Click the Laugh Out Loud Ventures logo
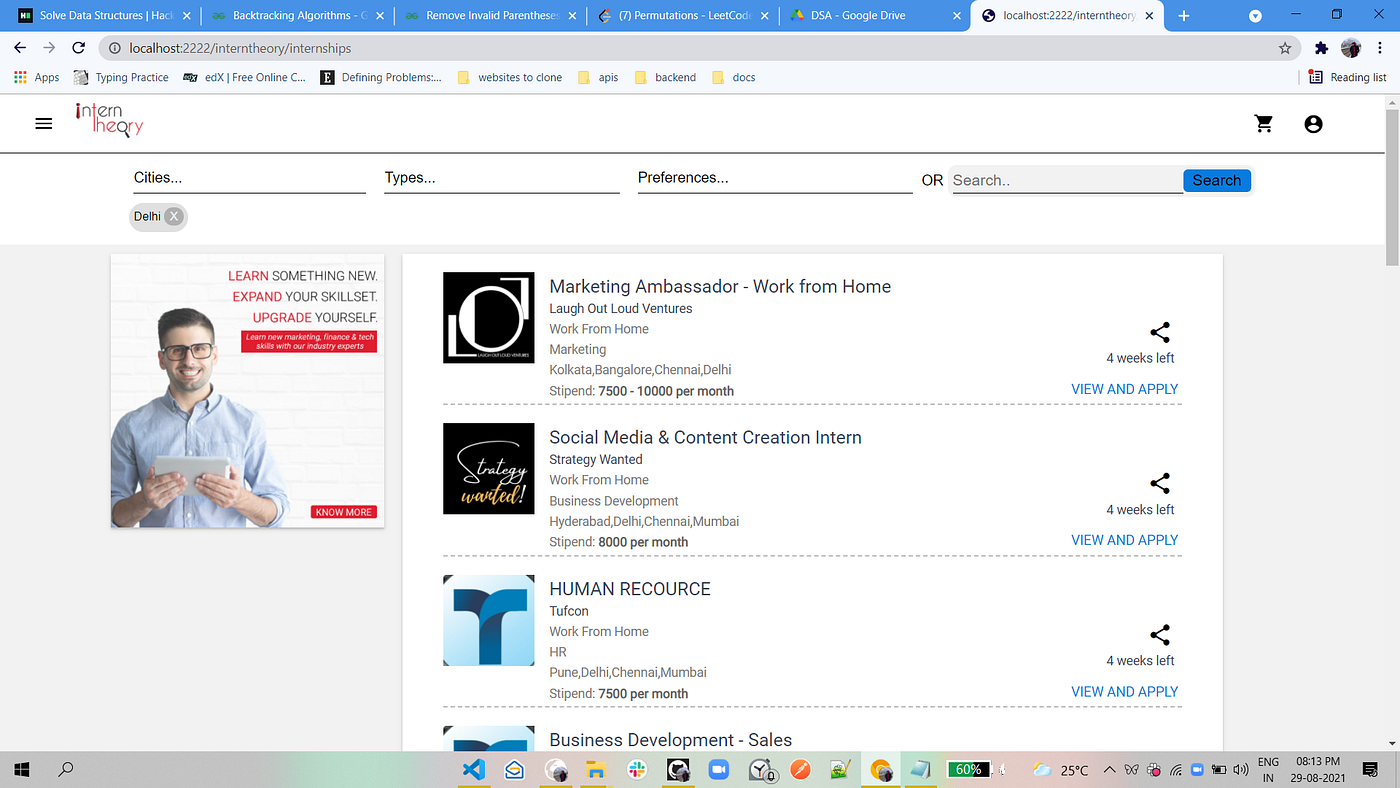This screenshot has height=788, width=1400. [x=489, y=318]
